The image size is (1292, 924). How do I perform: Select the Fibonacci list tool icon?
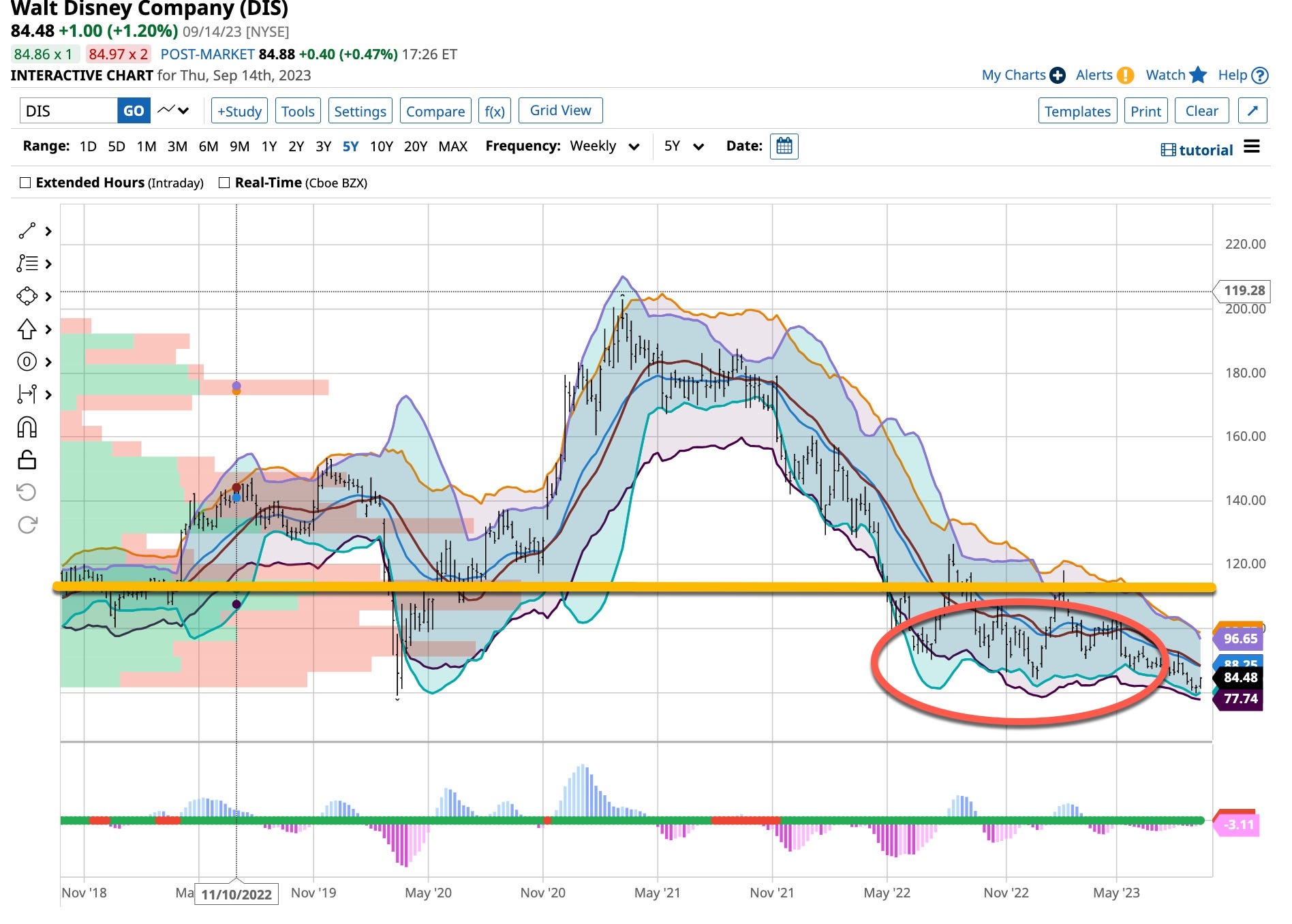point(27,263)
